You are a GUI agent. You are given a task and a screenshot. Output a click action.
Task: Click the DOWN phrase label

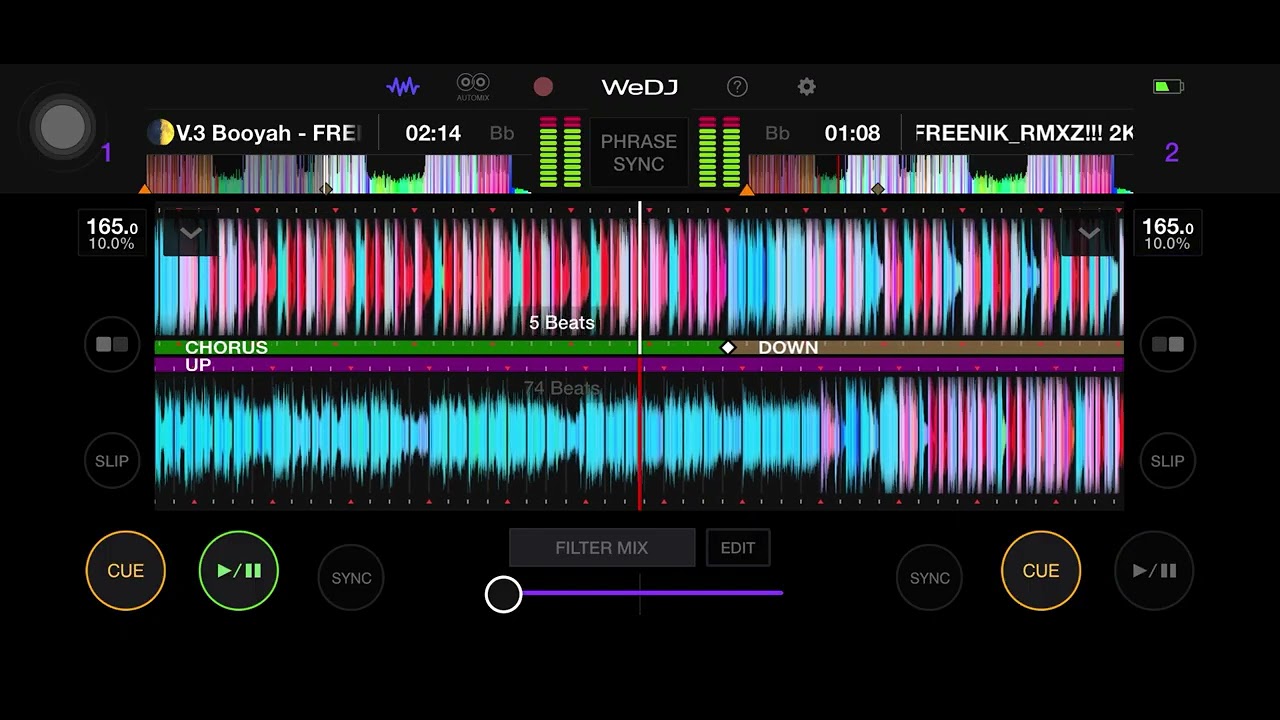tap(788, 347)
